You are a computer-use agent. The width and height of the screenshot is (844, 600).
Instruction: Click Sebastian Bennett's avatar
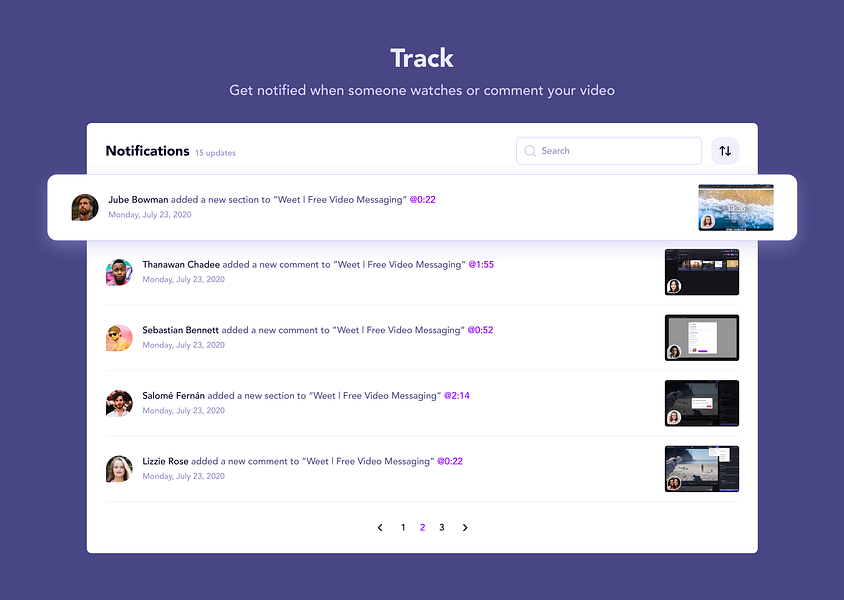(x=119, y=338)
